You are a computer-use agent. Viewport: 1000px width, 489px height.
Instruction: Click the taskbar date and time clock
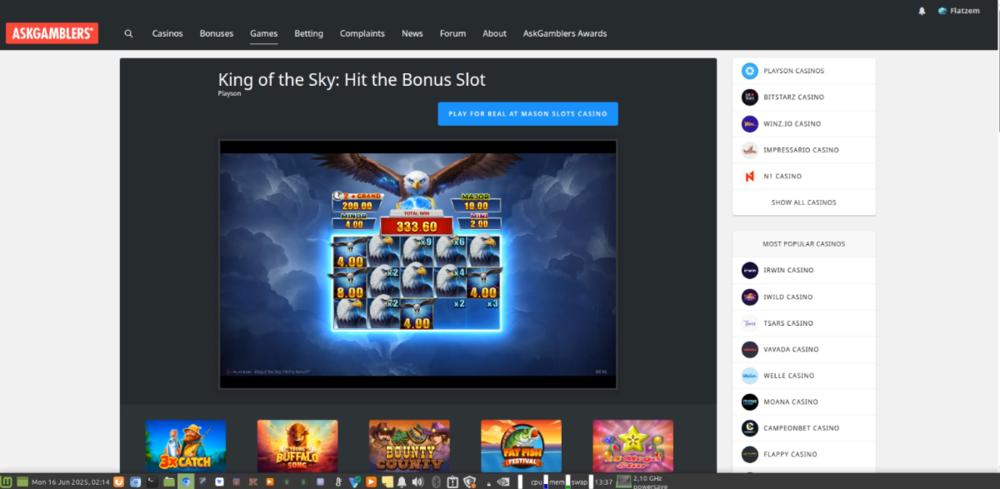coord(70,481)
